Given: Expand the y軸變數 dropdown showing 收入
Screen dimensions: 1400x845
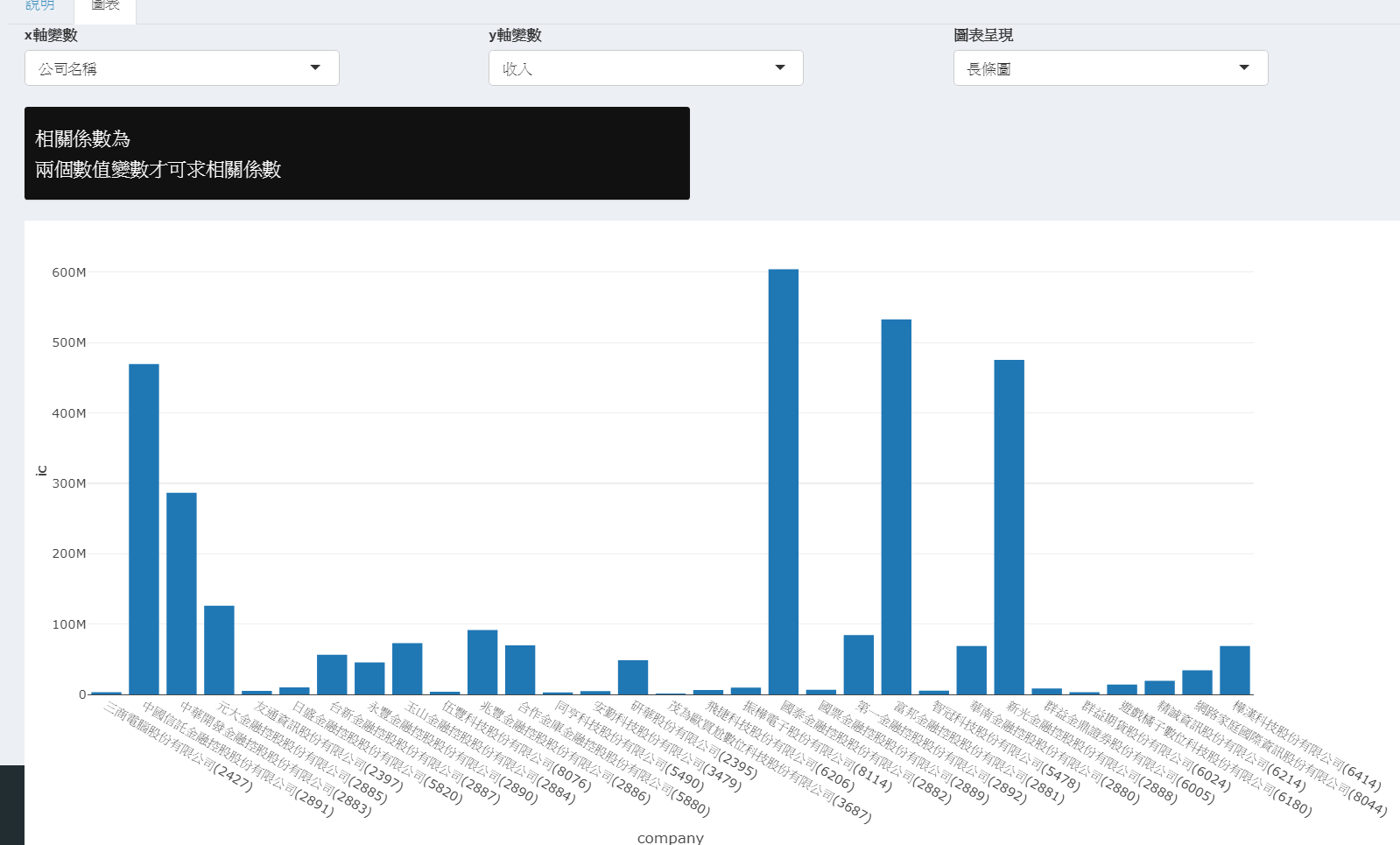Looking at the screenshot, I should tap(645, 68).
